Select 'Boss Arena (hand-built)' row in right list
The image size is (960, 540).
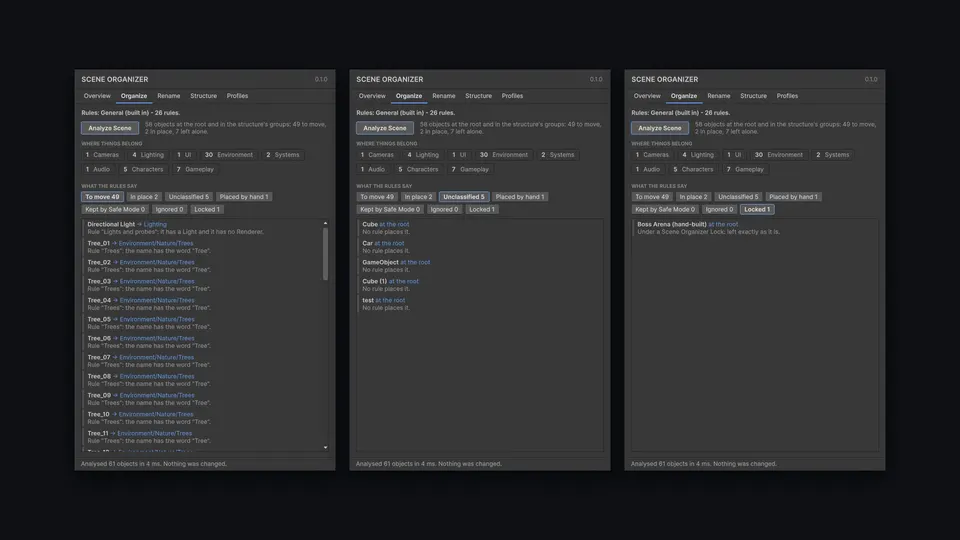pyautogui.click(x=754, y=228)
